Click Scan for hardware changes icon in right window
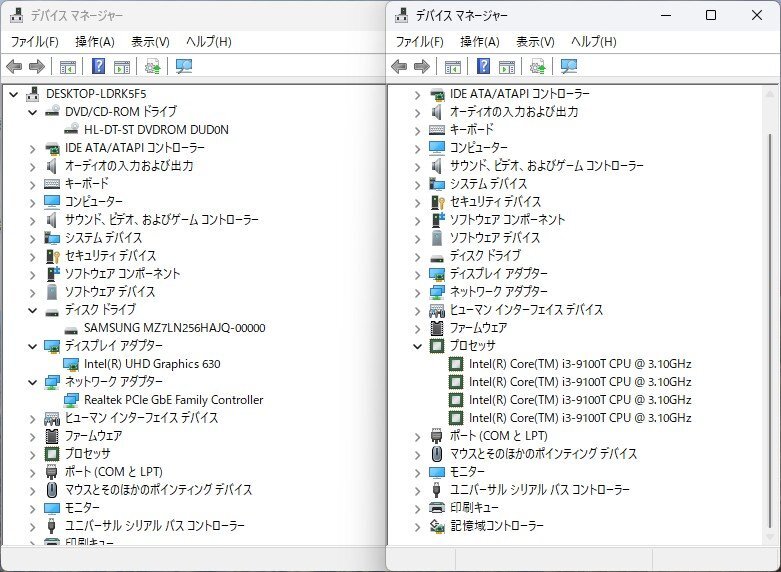The height and width of the screenshot is (572, 781). [569, 66]
